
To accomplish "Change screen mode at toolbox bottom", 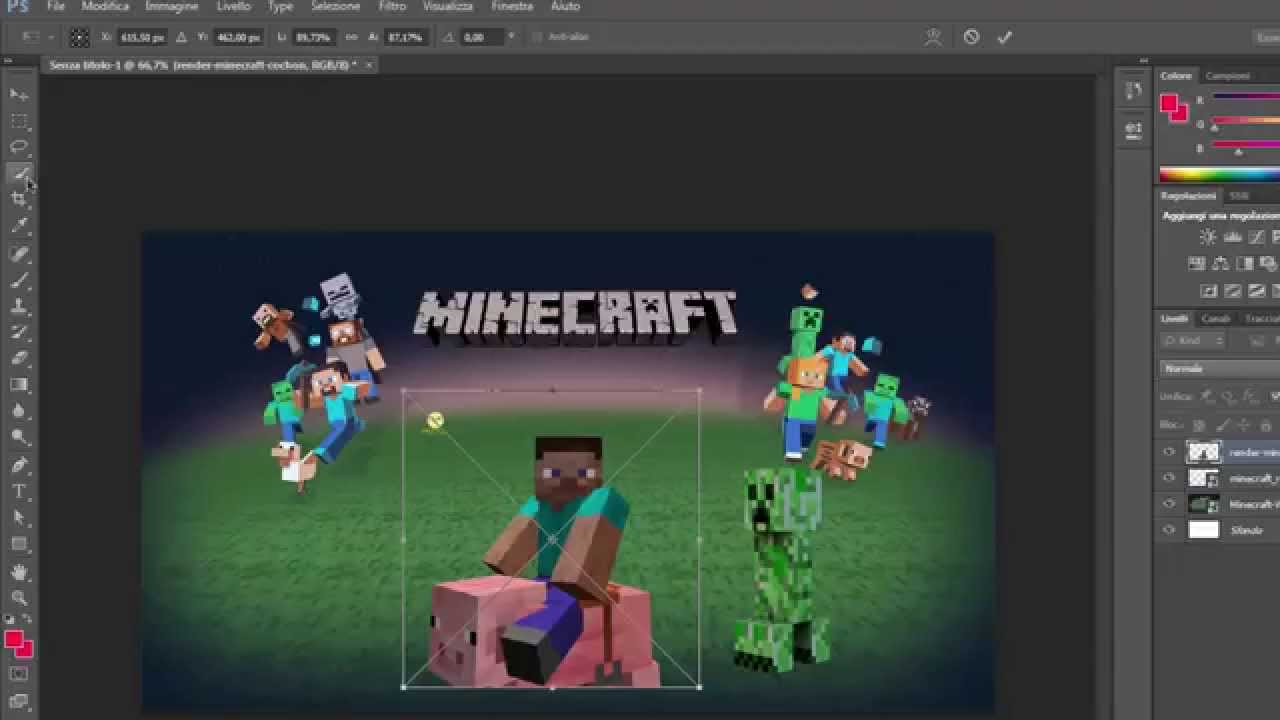I will tap(19, 701).
